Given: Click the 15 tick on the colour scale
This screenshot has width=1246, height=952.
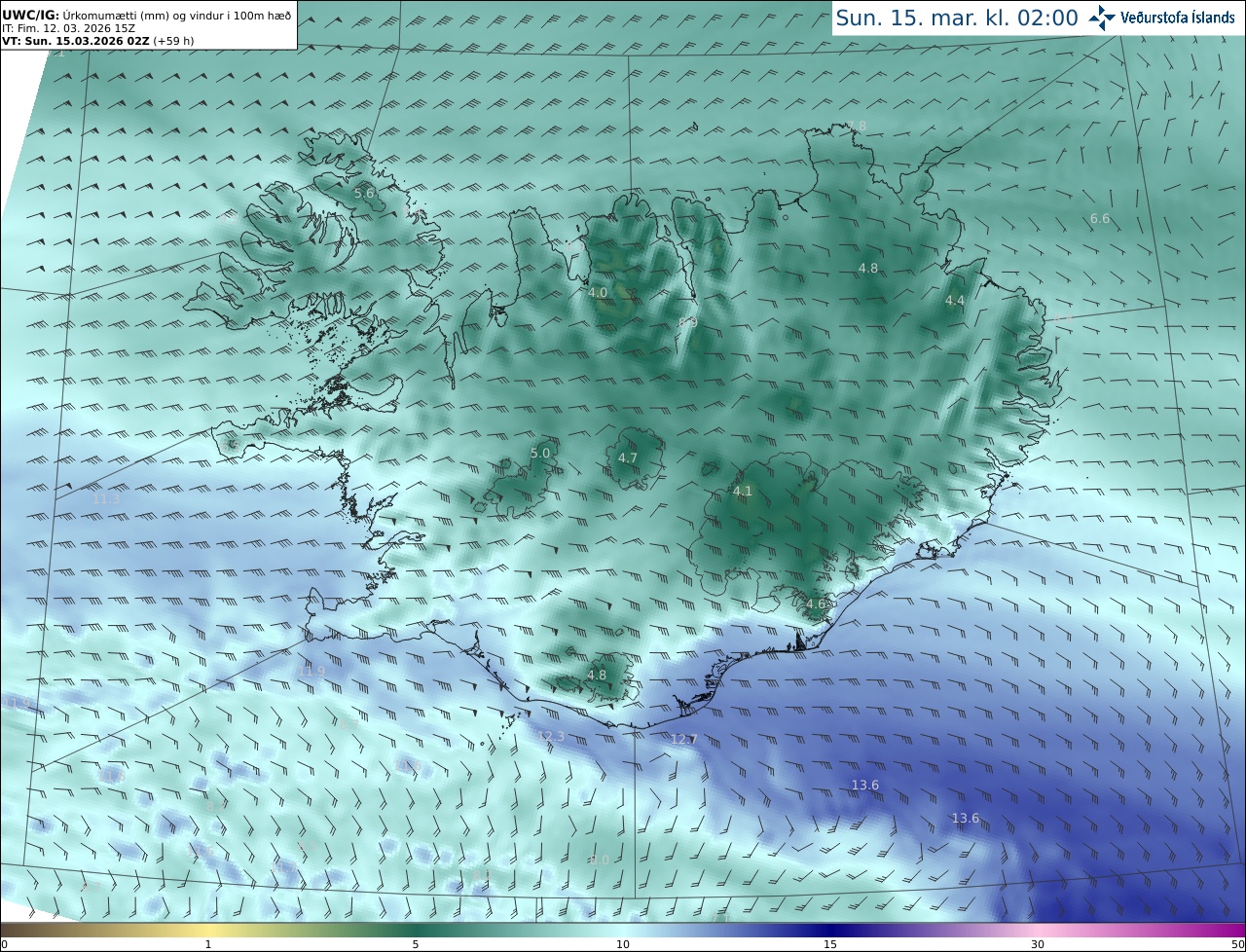Looking at the screenshot, I should pyautogui.click(x=830, y=944).
